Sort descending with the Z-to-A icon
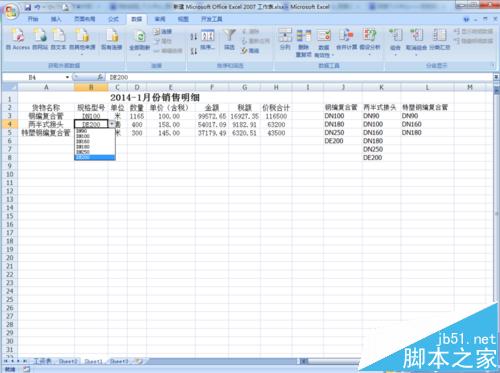The height and width of the screenshot is (373, 500). [194, 51]
